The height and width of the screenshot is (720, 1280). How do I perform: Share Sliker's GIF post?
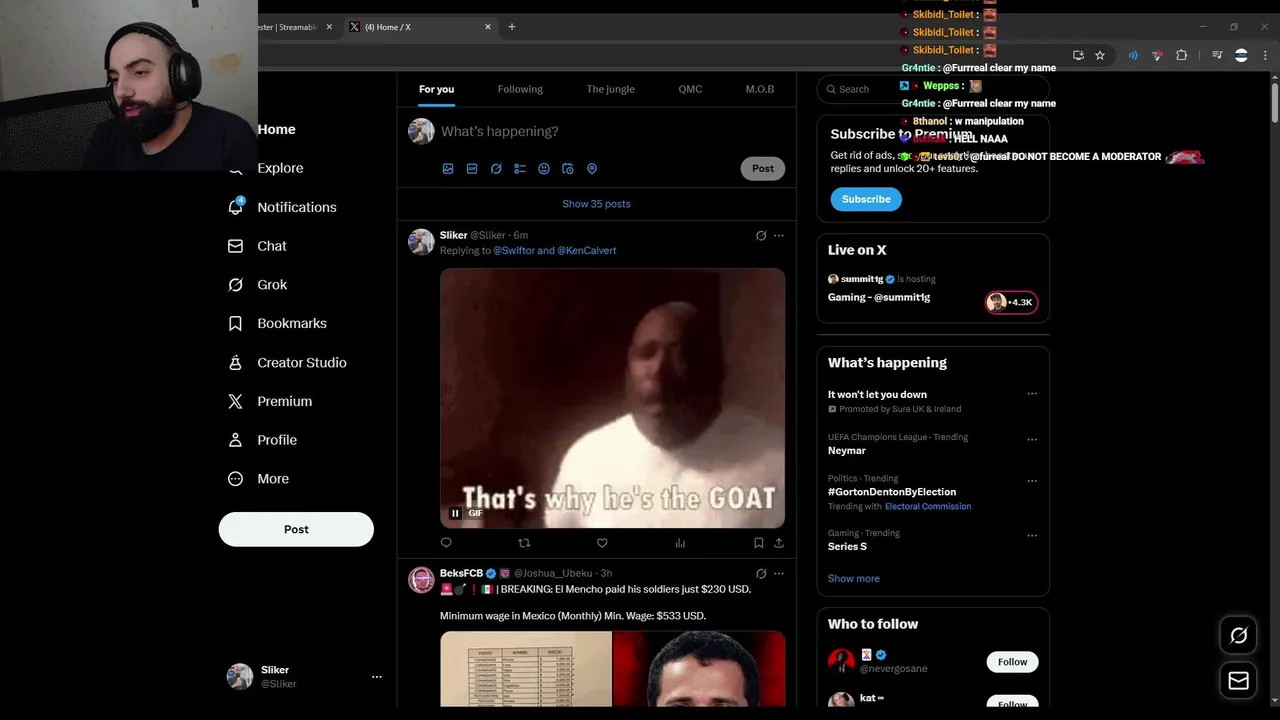pos(779,543)
